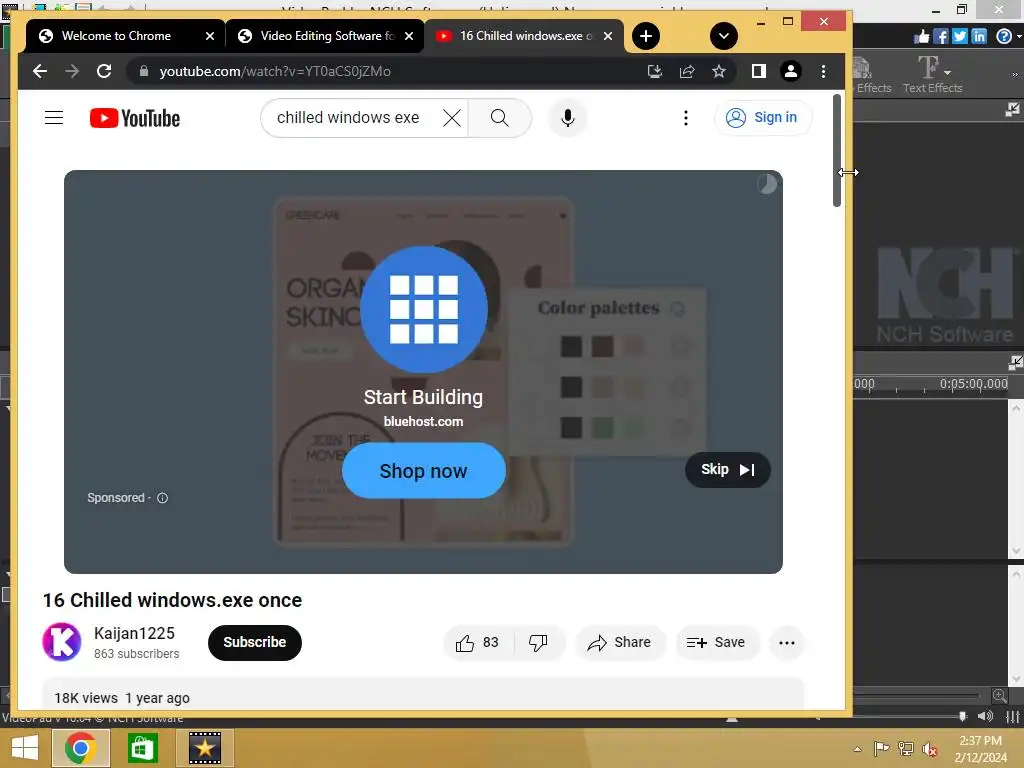Screen dimensions: 1024x768
Task: Save the video to a playlist
Action: point(716,643)
